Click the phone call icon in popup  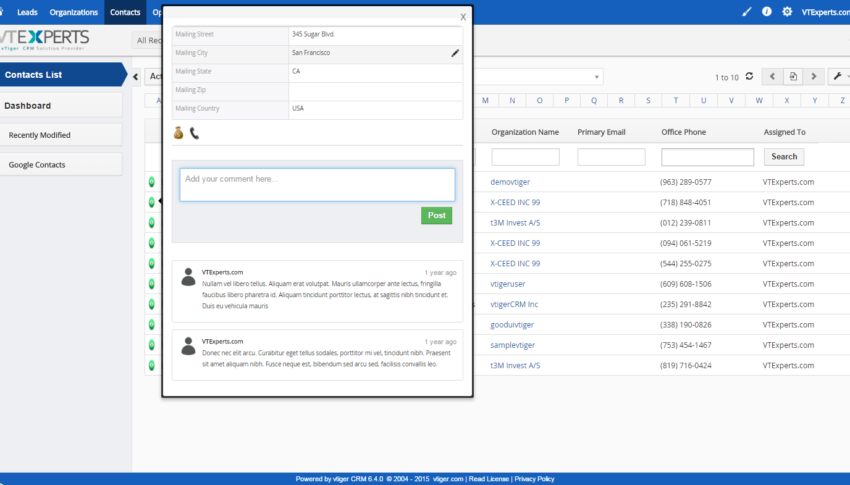[x=194, y=133]
